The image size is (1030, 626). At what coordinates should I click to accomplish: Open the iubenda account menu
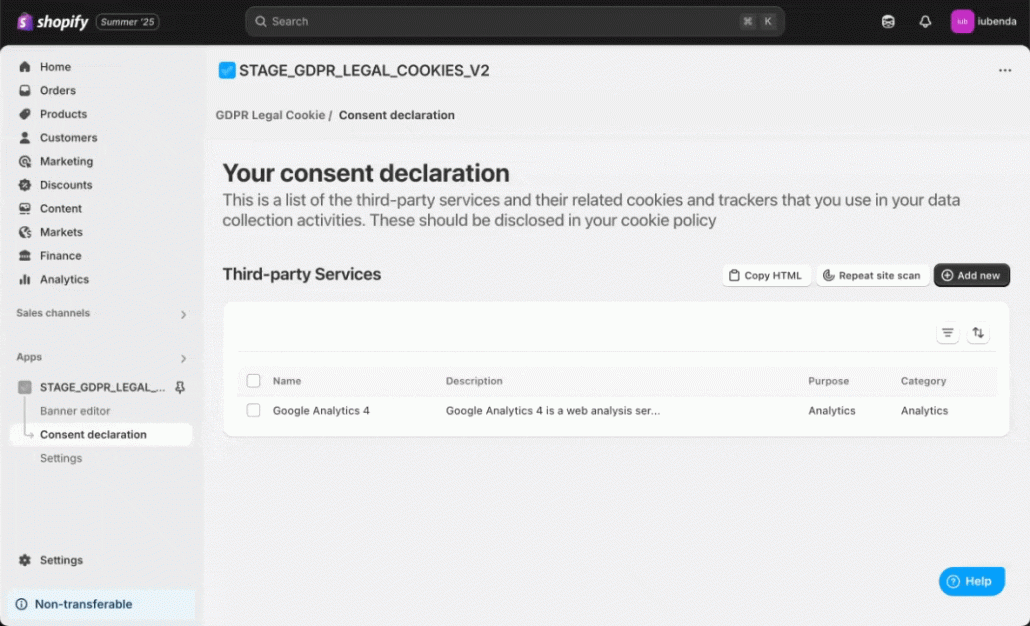983,22
